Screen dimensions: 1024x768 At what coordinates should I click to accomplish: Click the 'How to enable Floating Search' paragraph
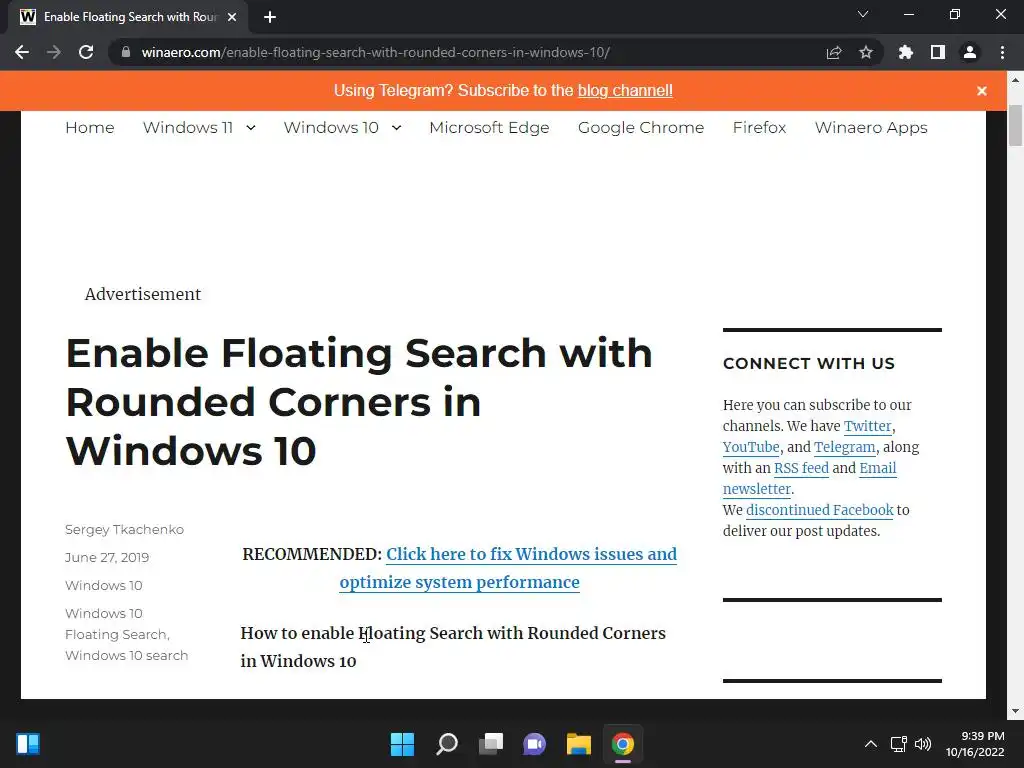(x=453, y=647)
